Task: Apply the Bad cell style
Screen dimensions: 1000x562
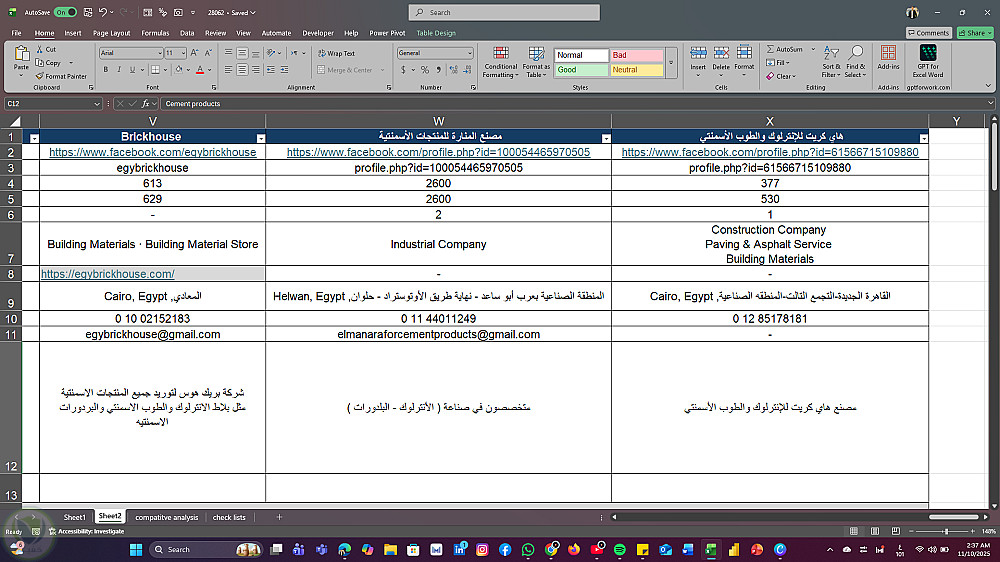Action: (636, 55)
